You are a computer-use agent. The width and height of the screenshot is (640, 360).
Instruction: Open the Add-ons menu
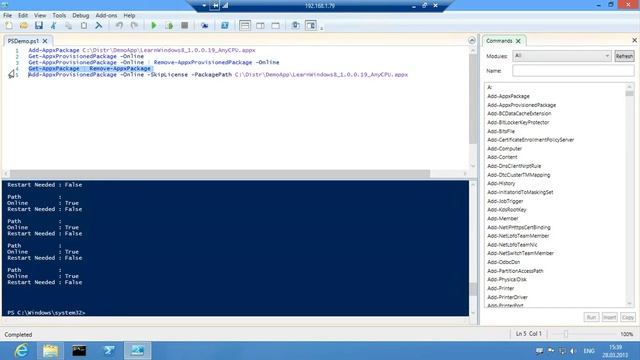106,16
